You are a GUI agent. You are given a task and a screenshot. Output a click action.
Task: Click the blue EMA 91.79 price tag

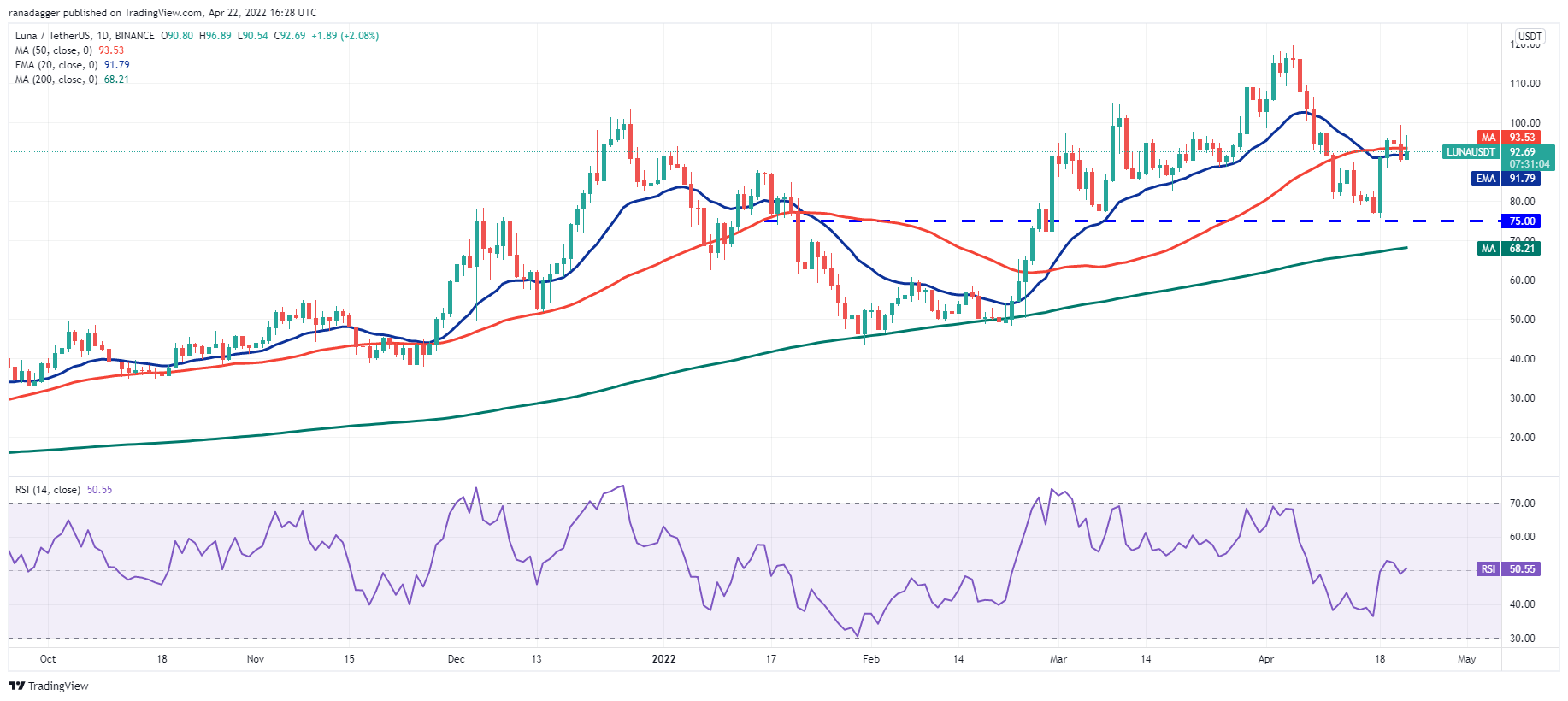[x=1506, y=179]
